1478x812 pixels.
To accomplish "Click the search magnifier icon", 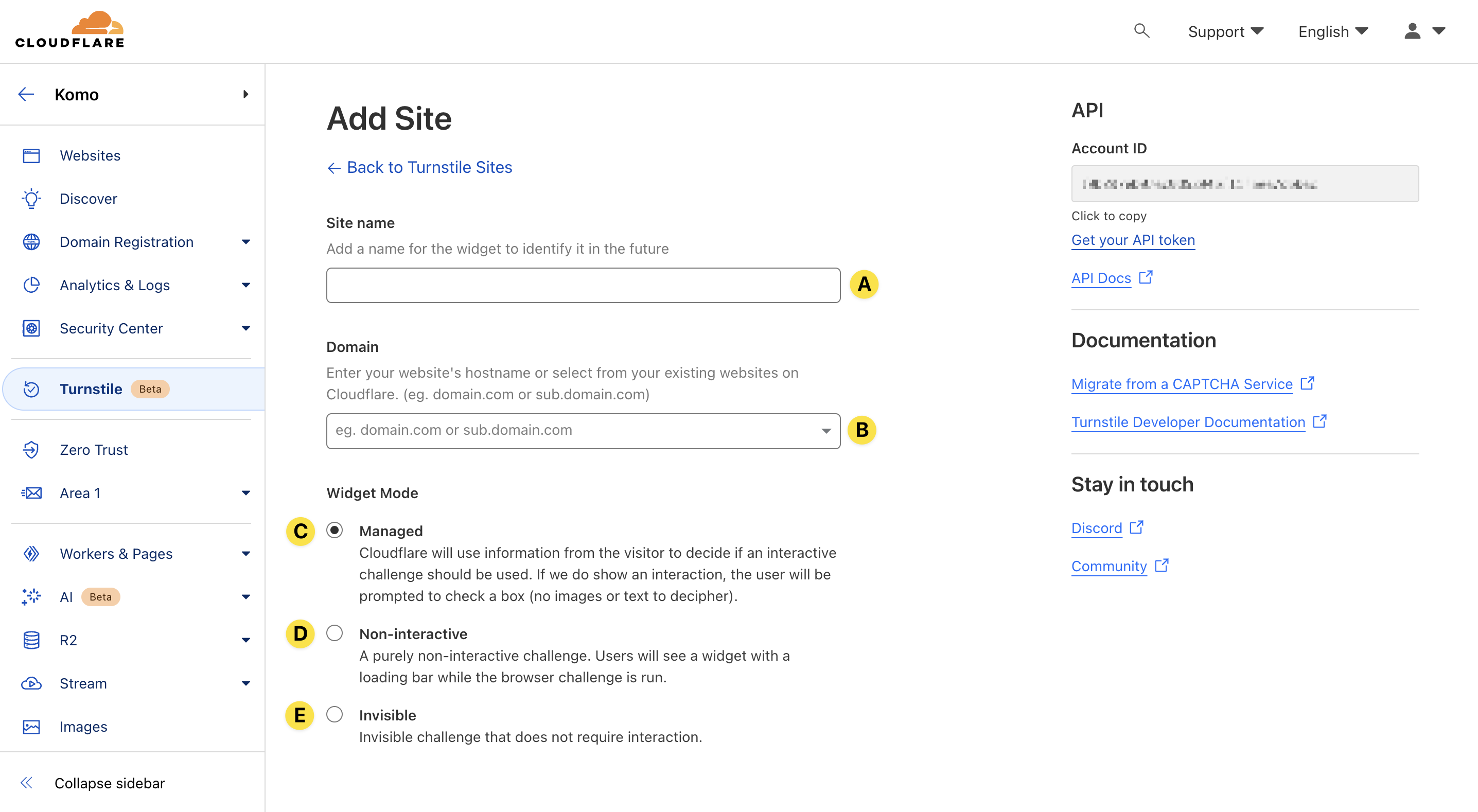I will pyautogui.click(x=1141, y=30).
